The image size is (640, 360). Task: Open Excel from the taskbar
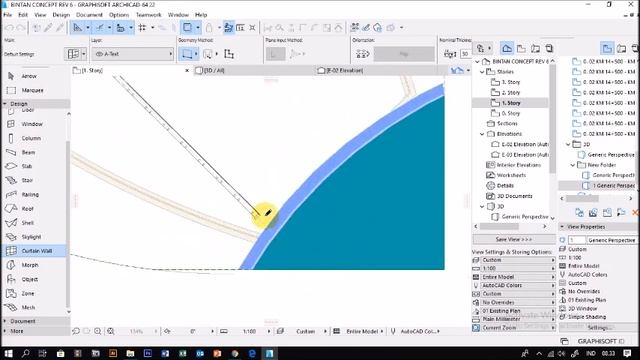point(182,353)
